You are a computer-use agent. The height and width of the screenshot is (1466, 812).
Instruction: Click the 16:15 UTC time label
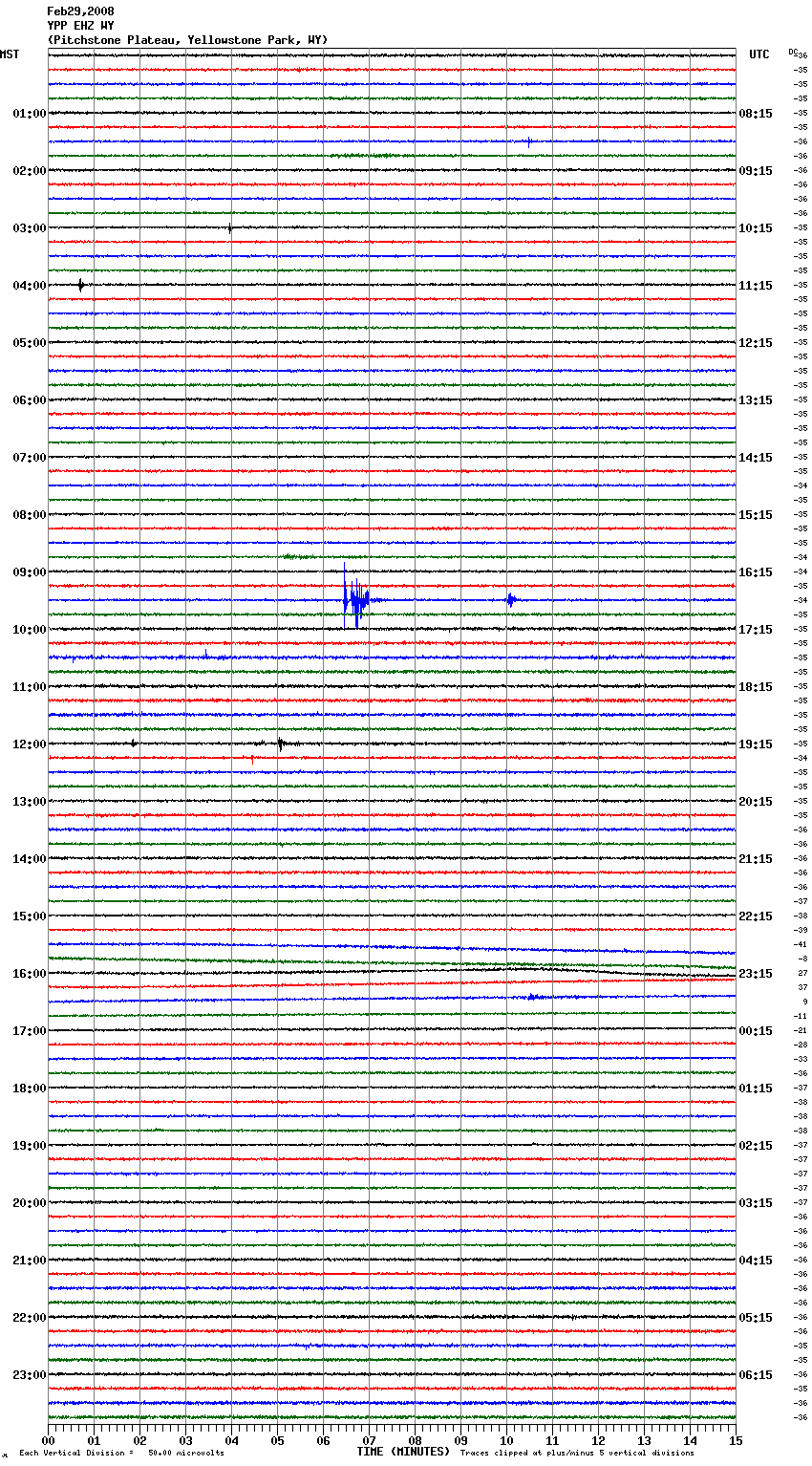click(756, 572)
